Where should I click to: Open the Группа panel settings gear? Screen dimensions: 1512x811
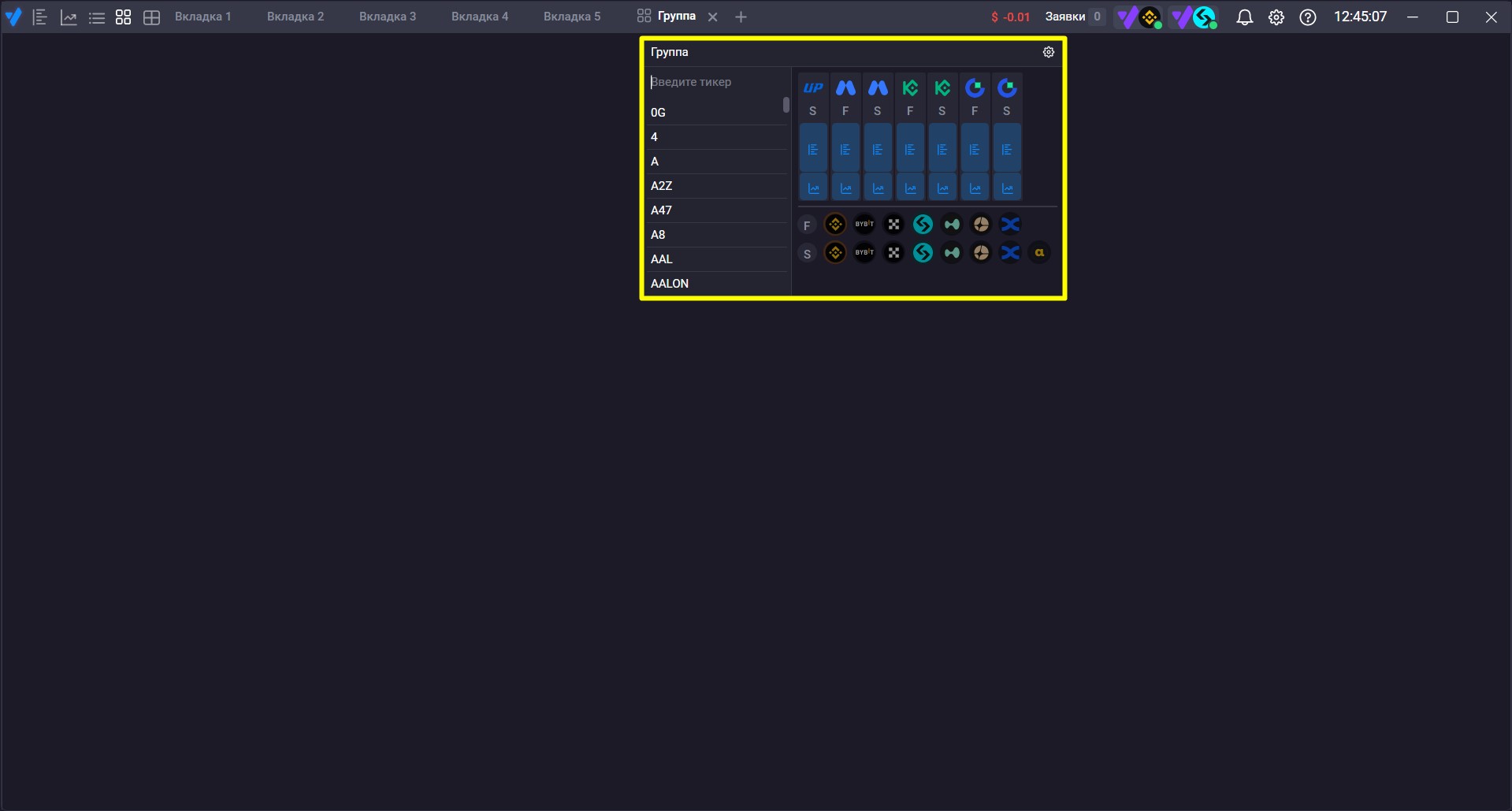[1049, 52]
